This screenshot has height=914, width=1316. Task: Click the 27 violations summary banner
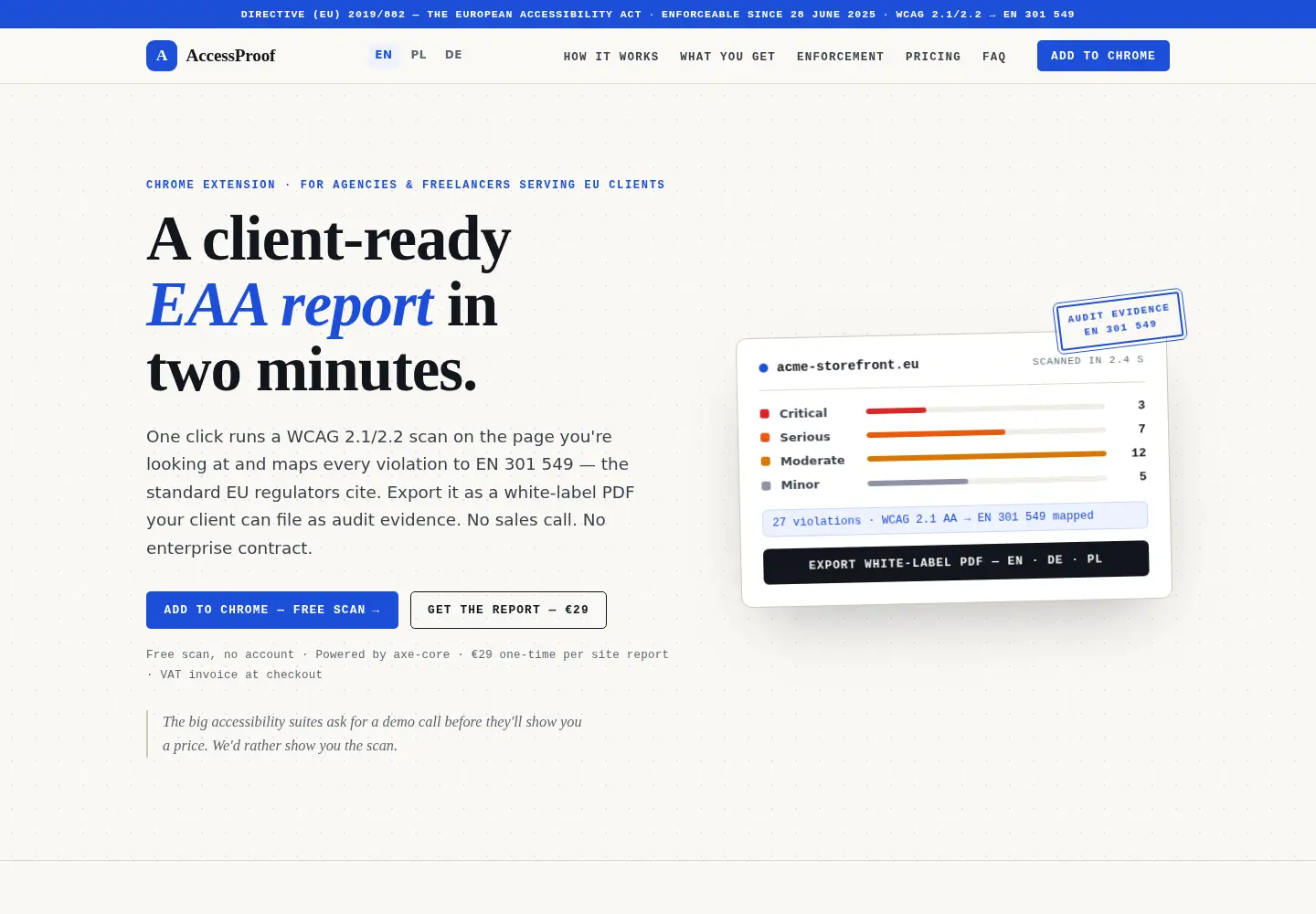point(955,518)
